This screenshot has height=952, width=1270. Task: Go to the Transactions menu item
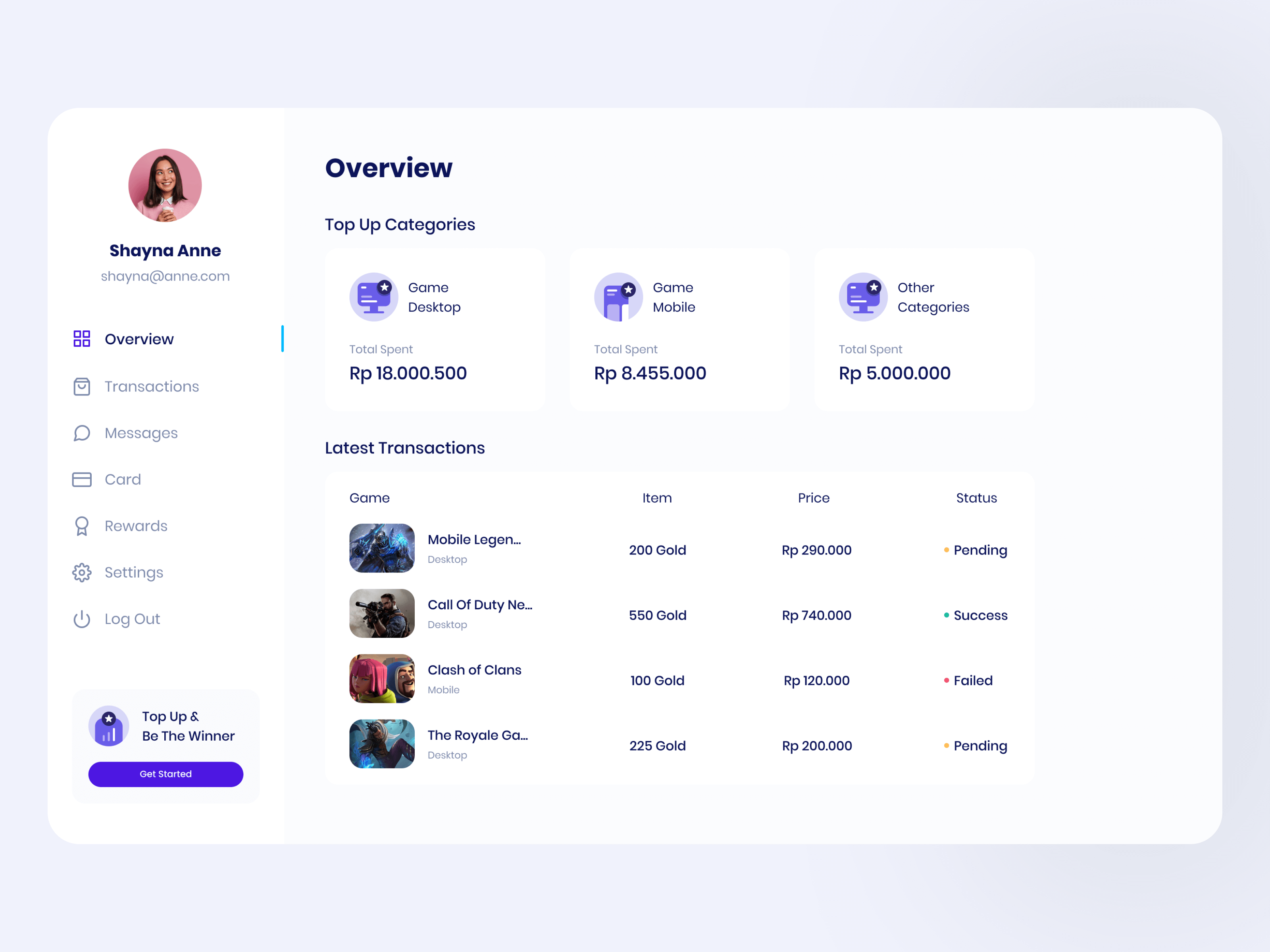point(152,386)
